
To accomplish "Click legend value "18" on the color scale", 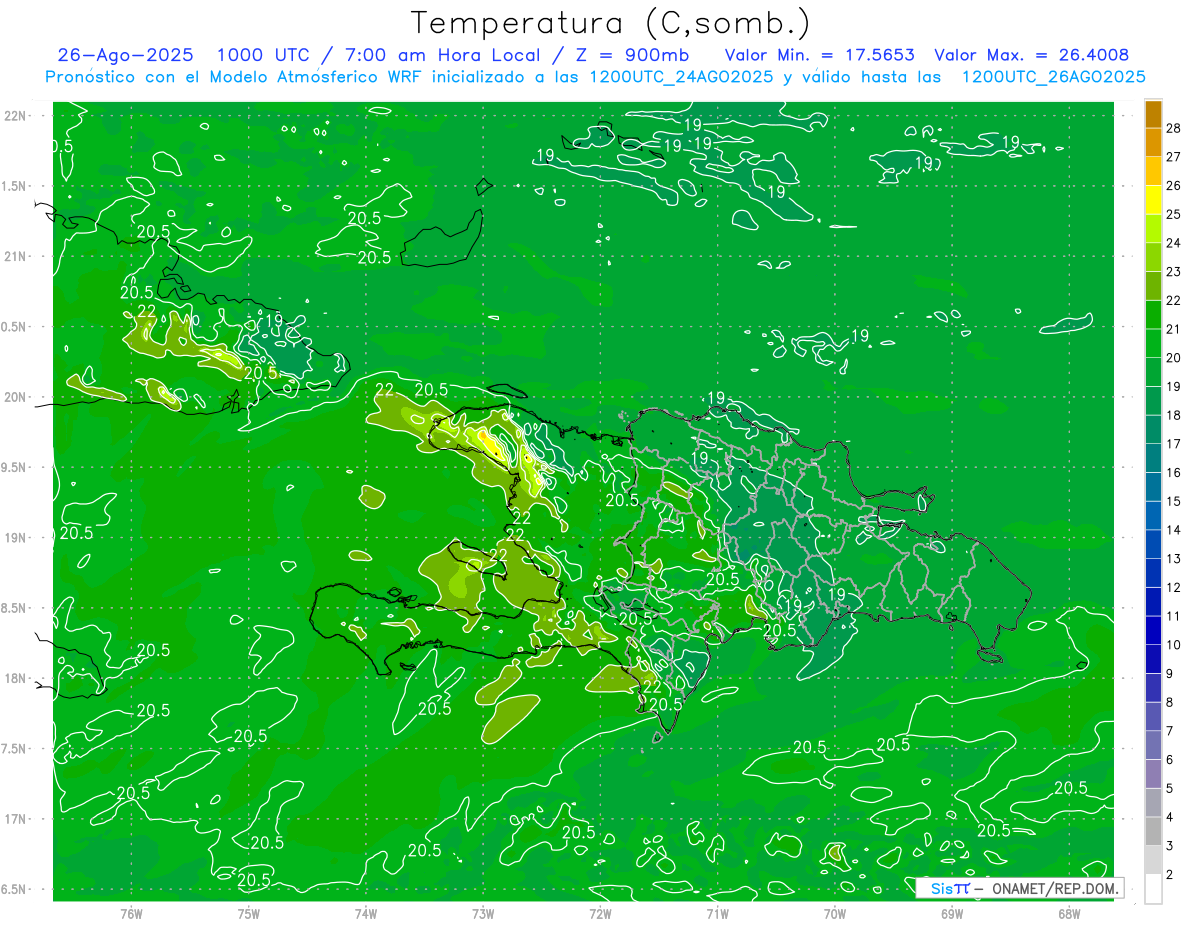I will (x=1175, y=415).
